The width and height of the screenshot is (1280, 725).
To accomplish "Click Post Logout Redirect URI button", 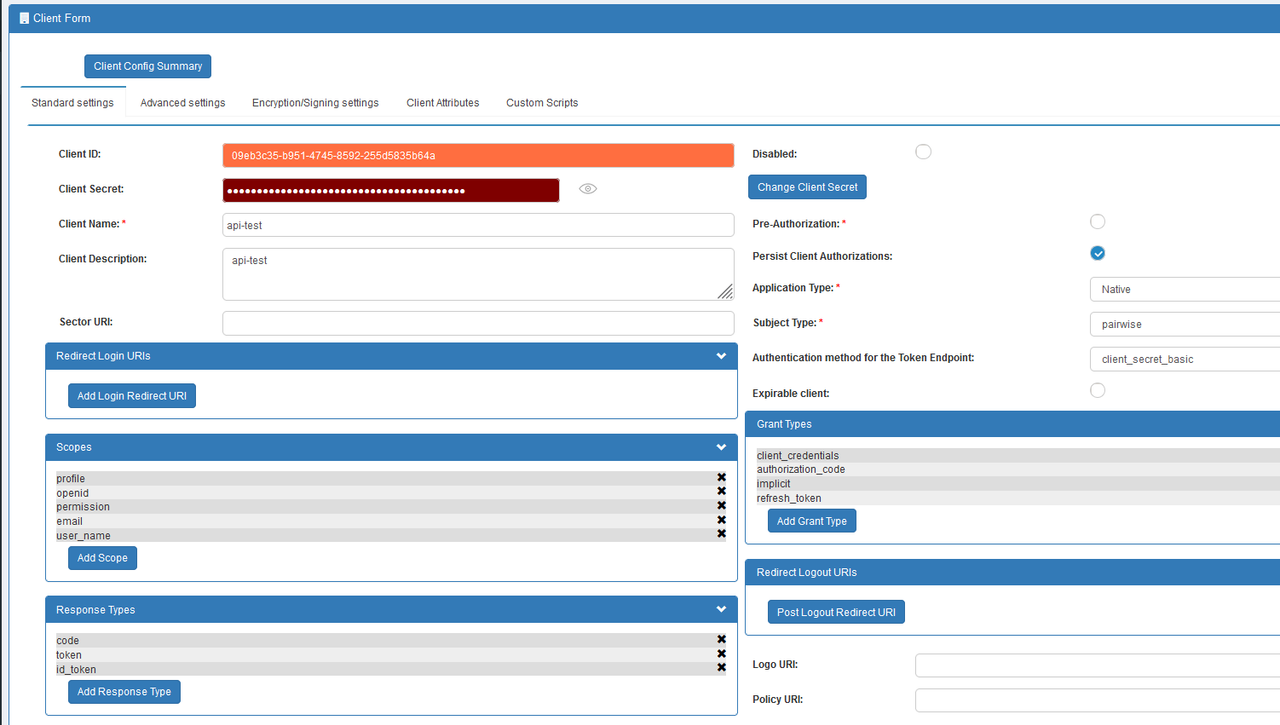I will tap(836, 612).
